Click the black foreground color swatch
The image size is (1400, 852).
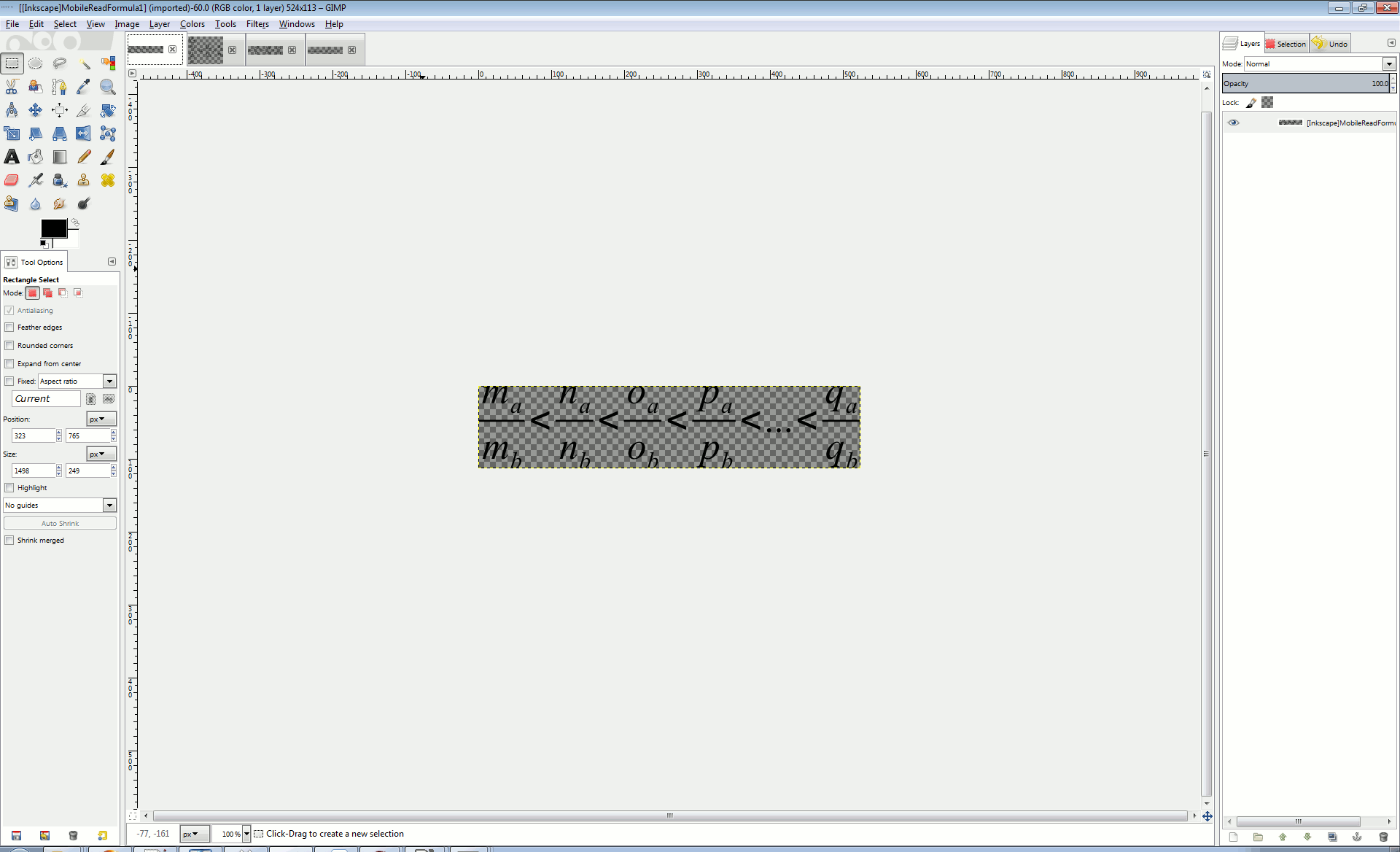pyautogui.click(x=53, y=228)
